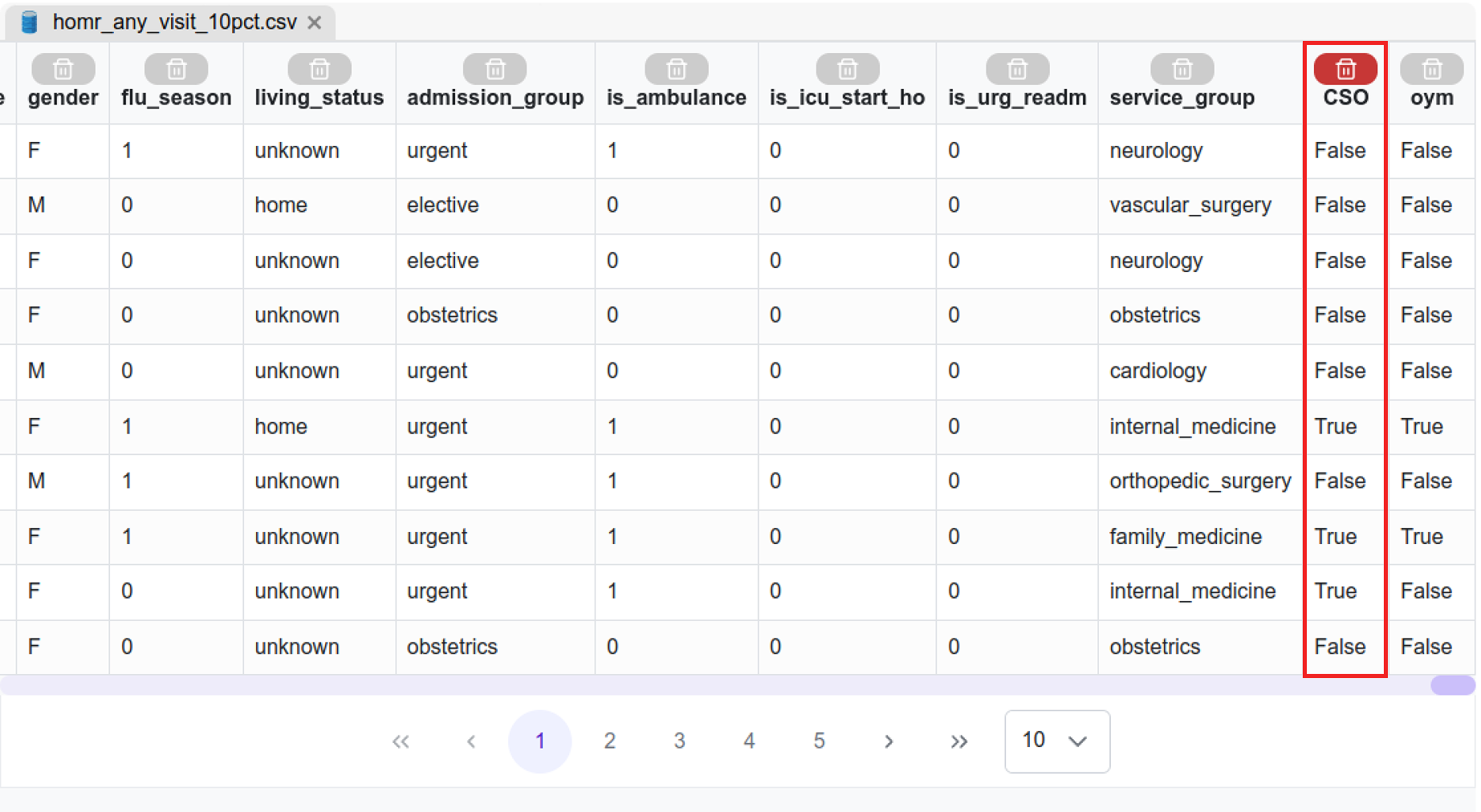Select the vascular_surgery cell

coord(1190,205)
